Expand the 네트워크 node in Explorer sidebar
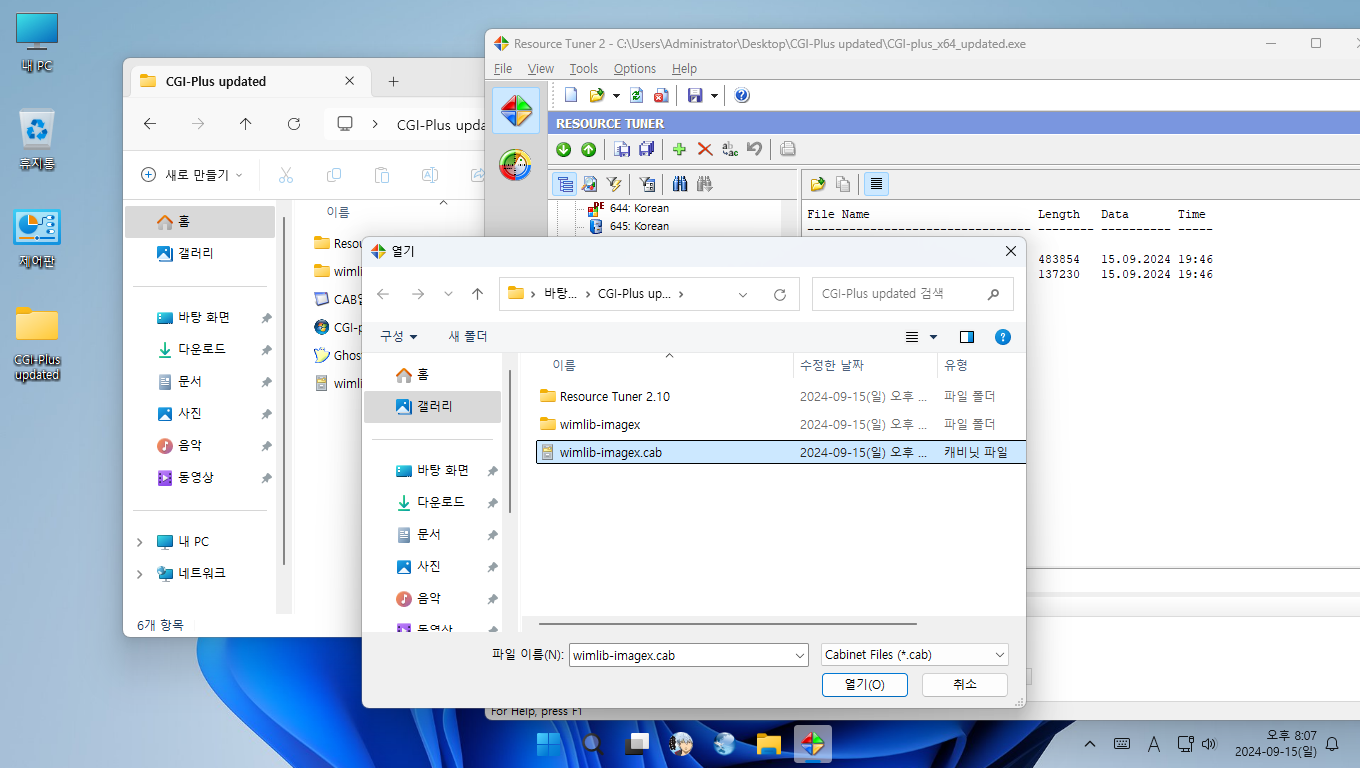This screenshot has width=1360, height=768. click(139, 574)
